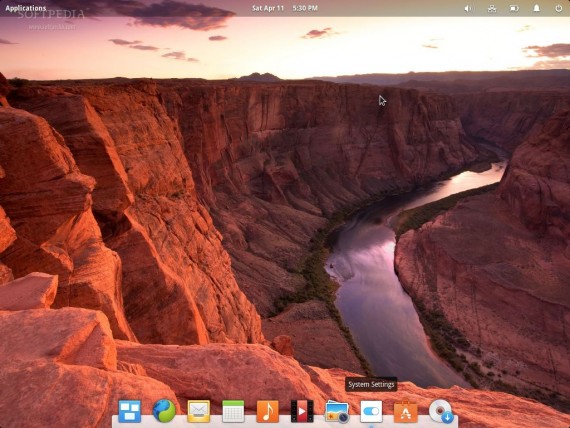
Task: Open the Applications menu
Action: tap(25, 8)
